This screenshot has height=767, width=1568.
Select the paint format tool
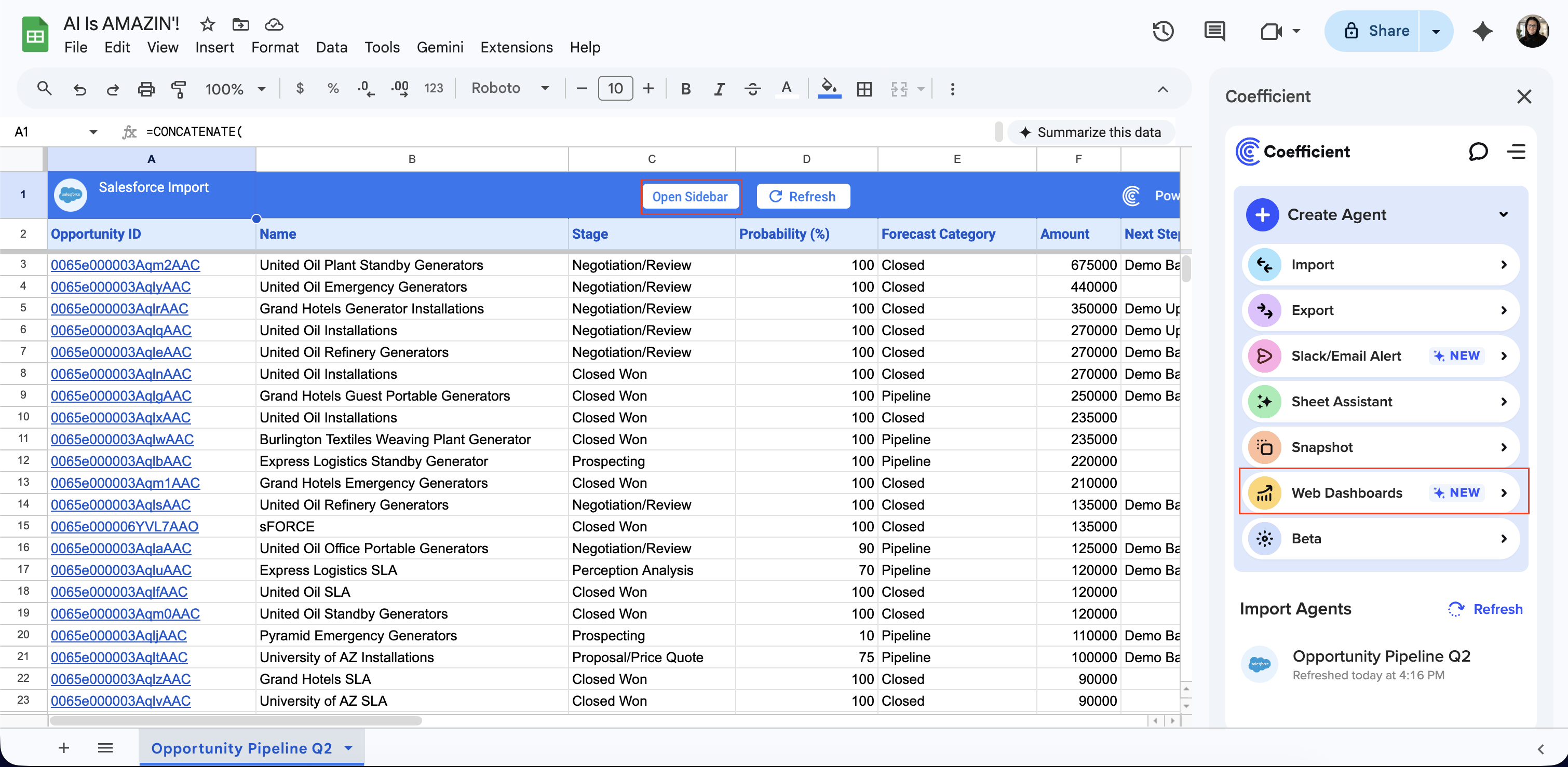[179, 89]
